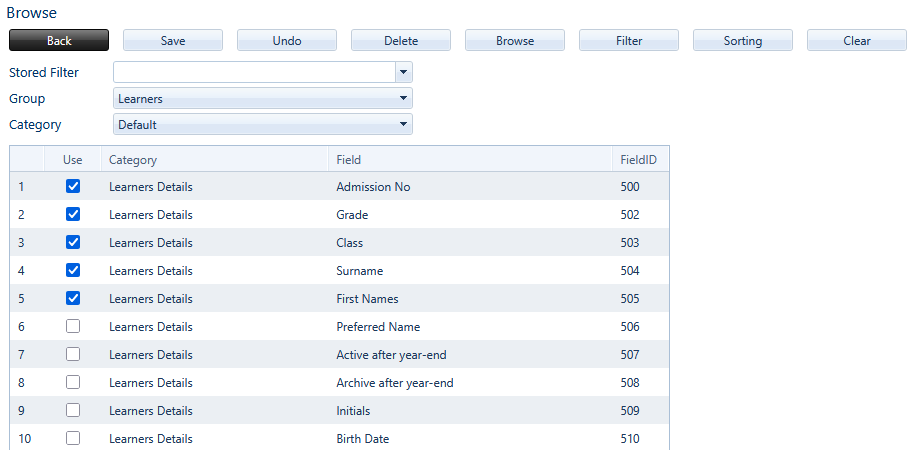Click FieldID value 505

[x=630, y=298]
